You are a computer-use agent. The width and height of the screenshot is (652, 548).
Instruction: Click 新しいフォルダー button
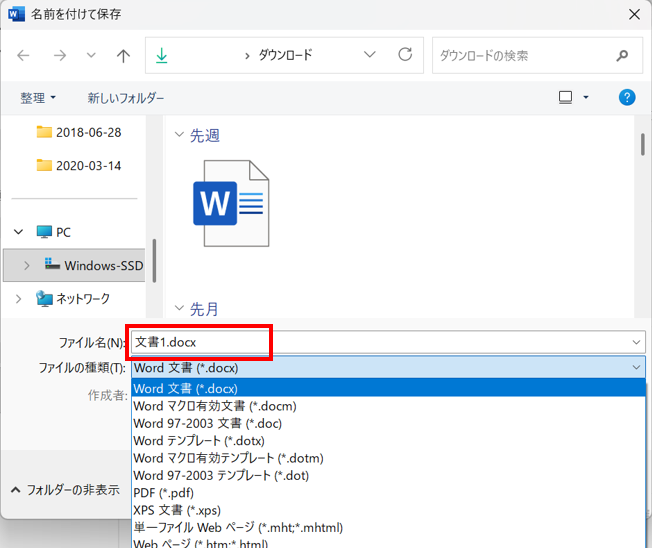point(126,98)
